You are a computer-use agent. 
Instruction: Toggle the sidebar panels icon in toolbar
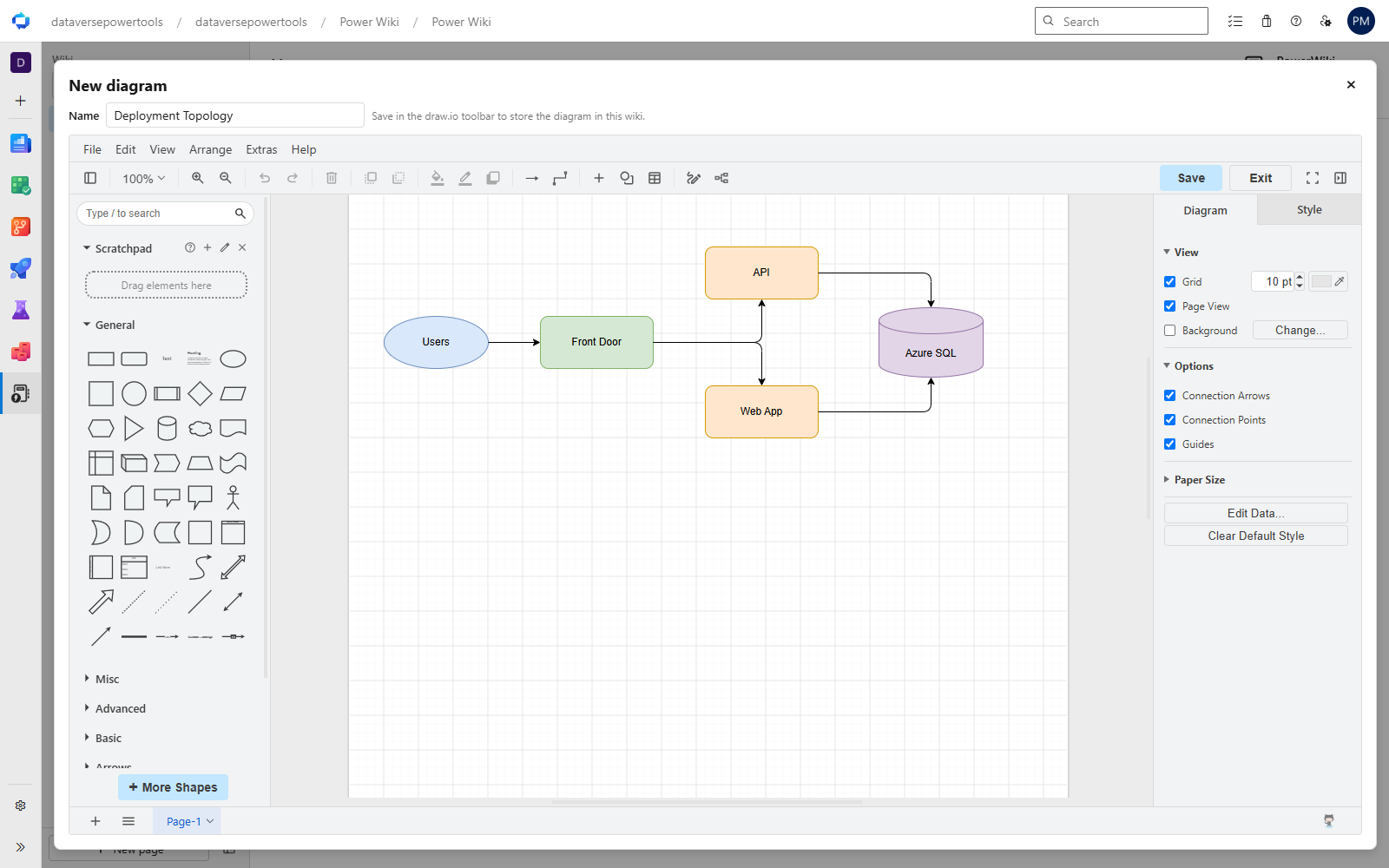point(90,178)
